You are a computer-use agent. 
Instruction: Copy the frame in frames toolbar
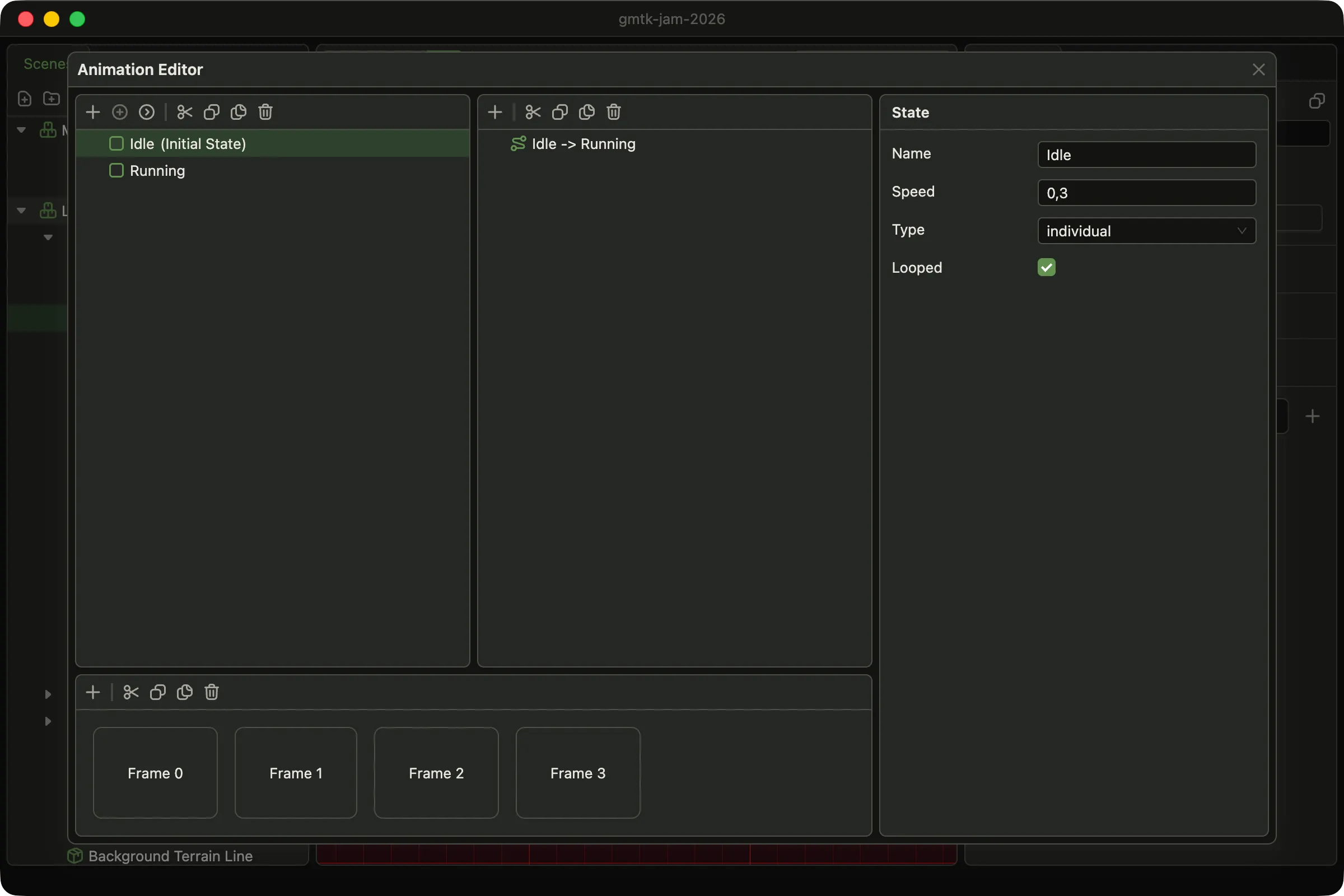[158, 693]
